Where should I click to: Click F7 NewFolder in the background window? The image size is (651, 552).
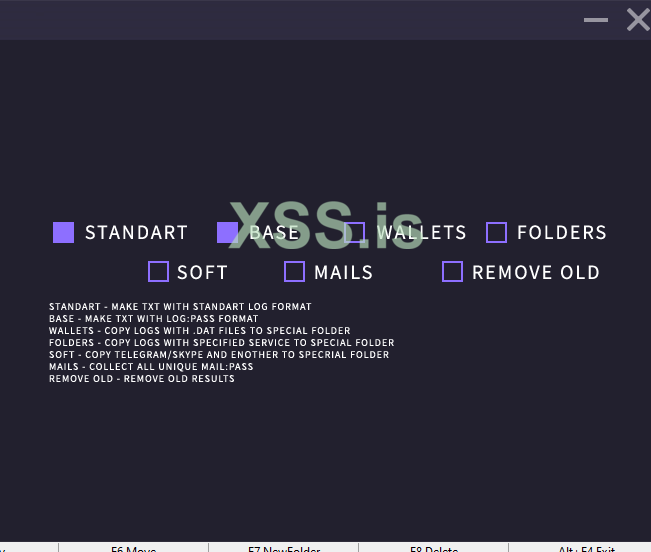pos(284,549)
